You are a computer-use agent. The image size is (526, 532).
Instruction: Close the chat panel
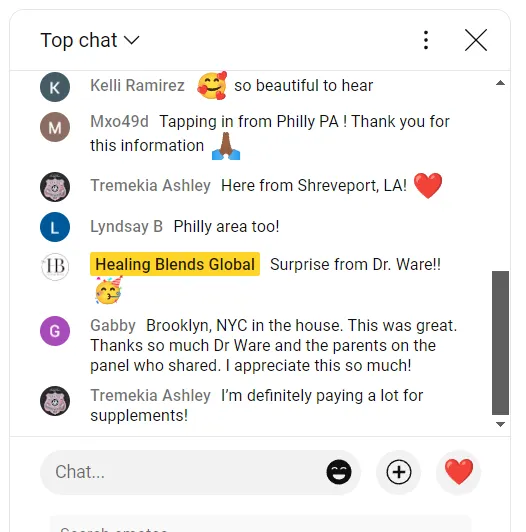[476, 40]
